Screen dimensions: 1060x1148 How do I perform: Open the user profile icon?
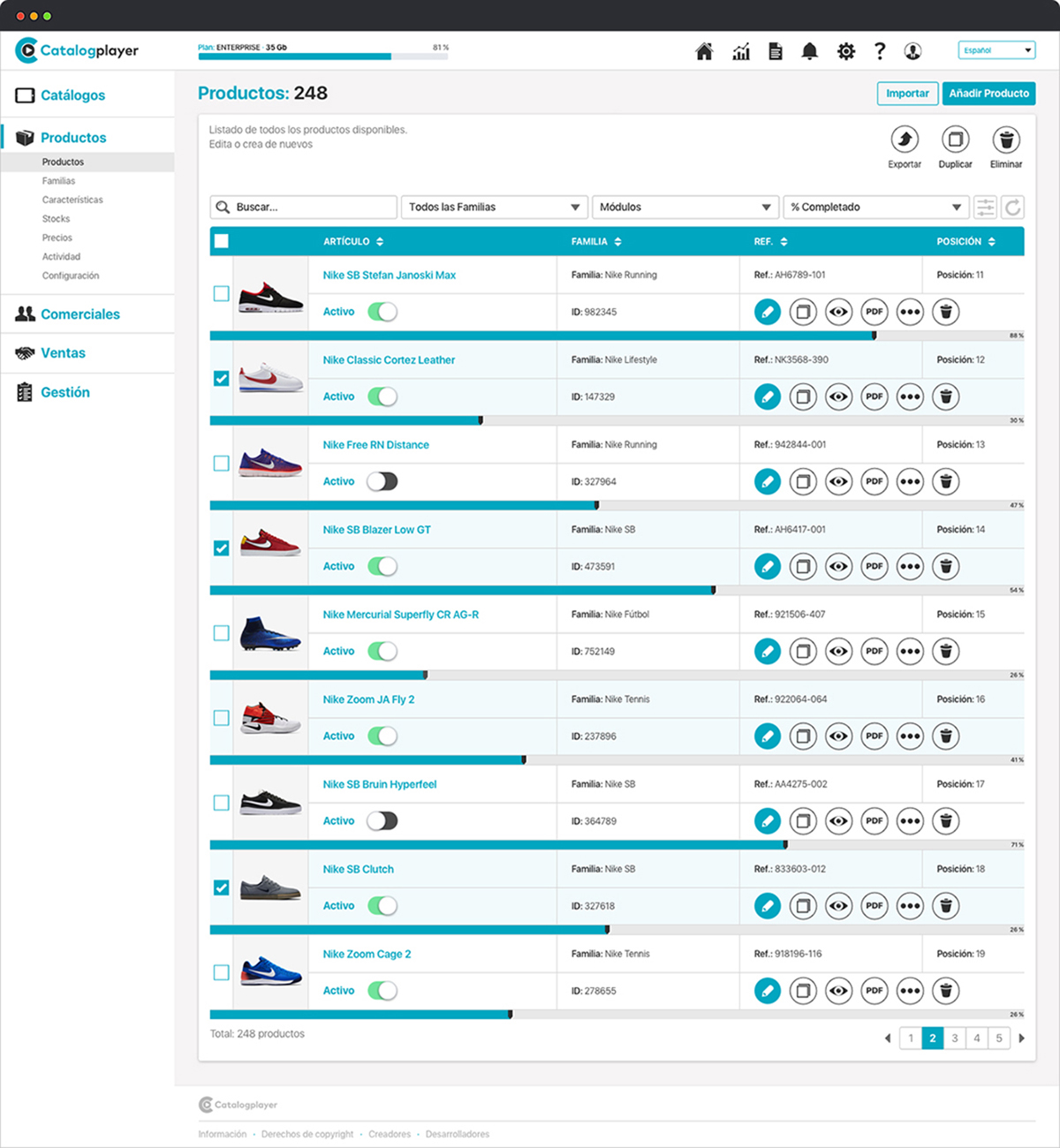coord(913,51)
